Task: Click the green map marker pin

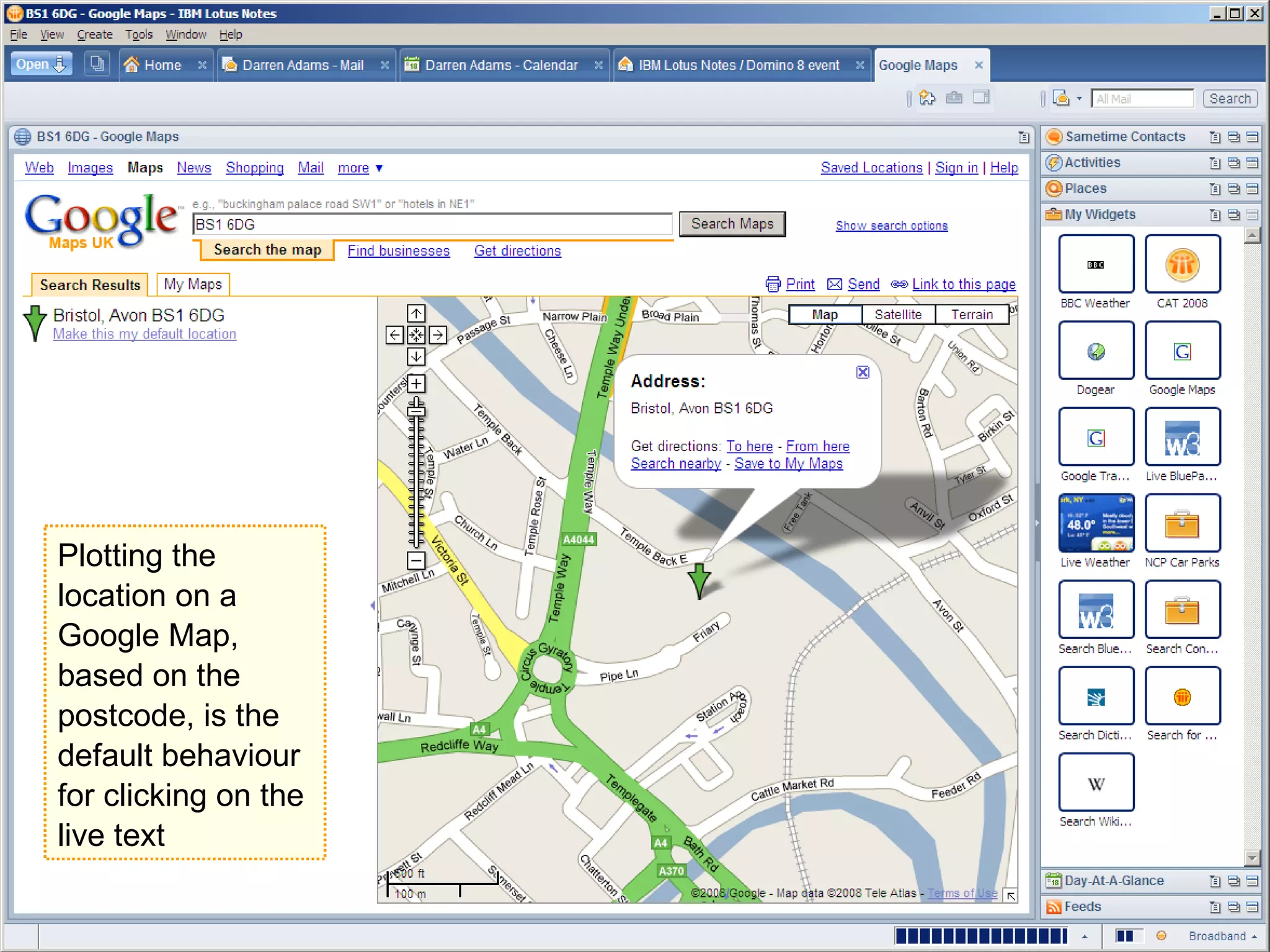Action: click(x=699, y=581)
